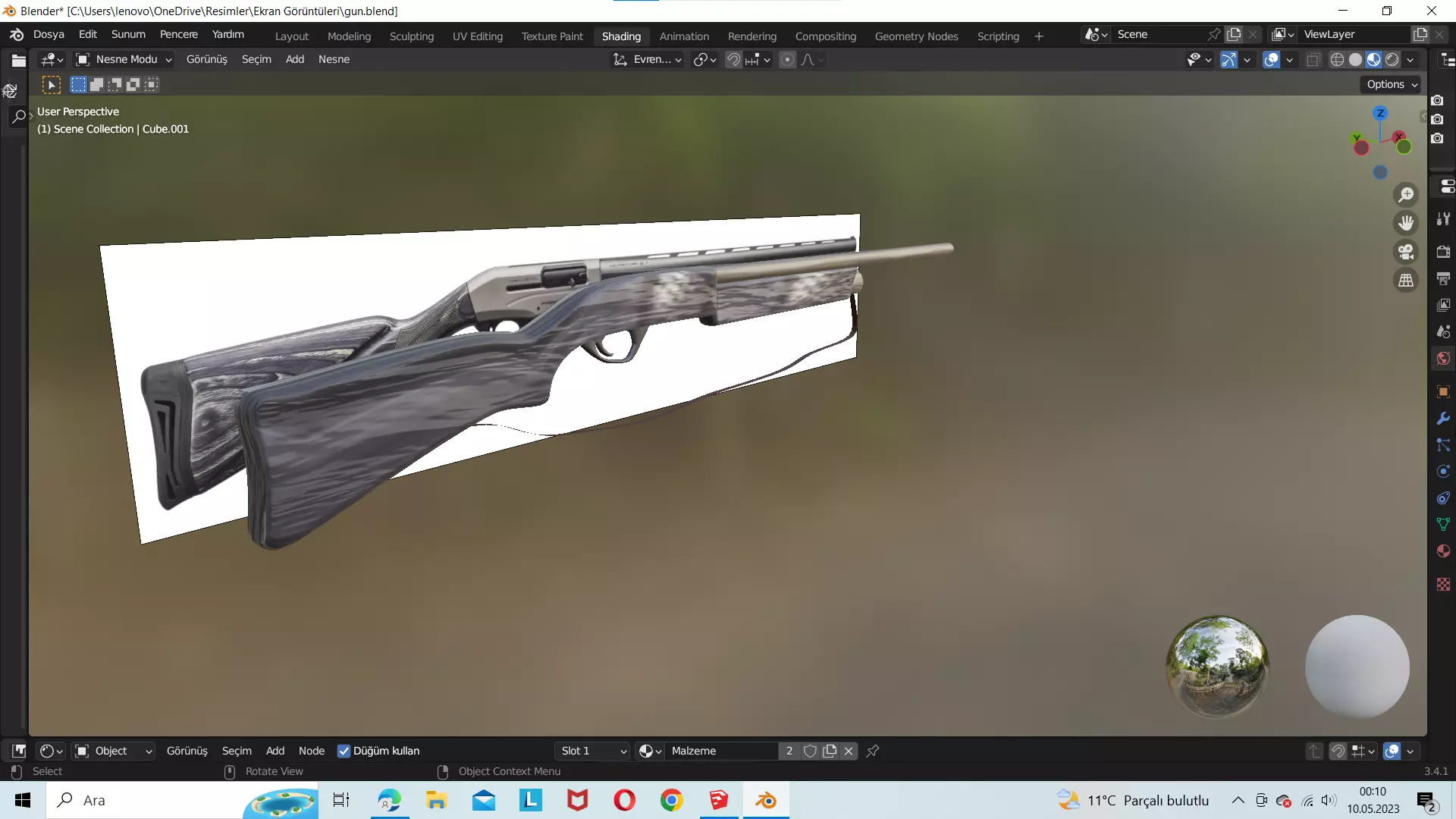The width and height of the screenshot is (1456, 819).
Task: Uncheck the Düğüm kullan checkbox
Action: 344,751
